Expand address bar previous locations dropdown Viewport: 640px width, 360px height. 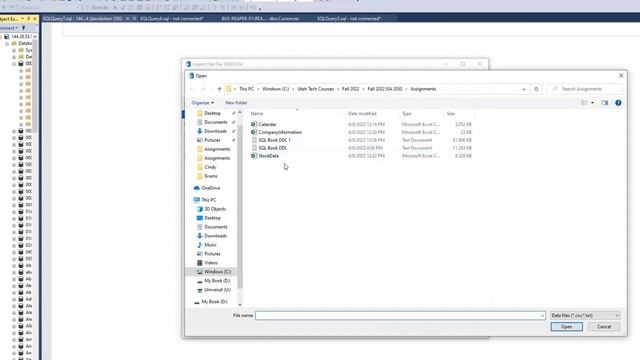click(x=524, y=89)
